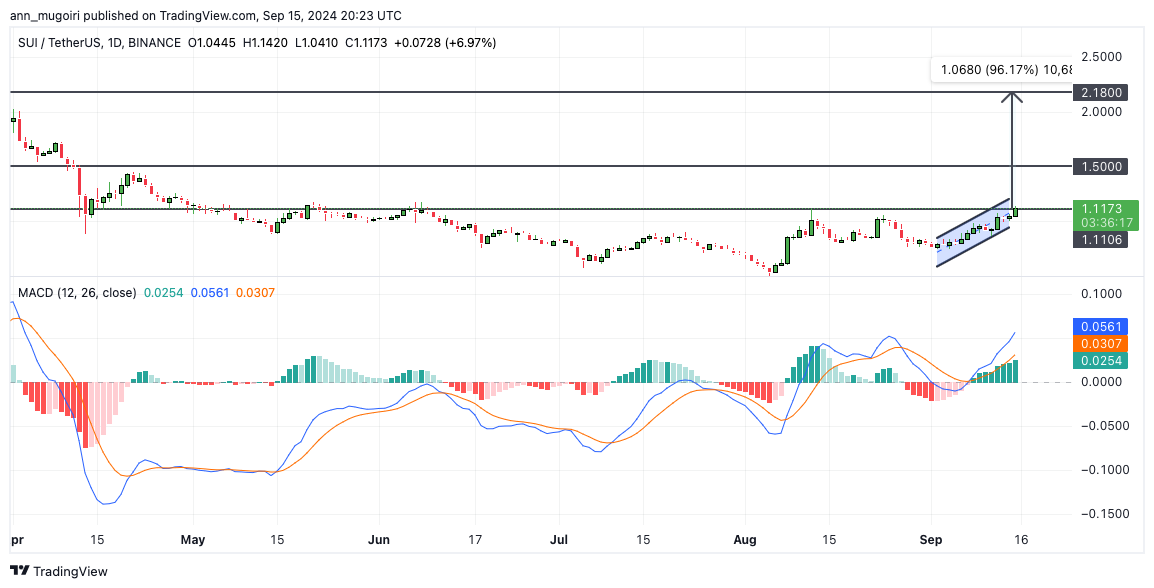
Task: Click the TradingView logo icon
Action: click(19, 571)
